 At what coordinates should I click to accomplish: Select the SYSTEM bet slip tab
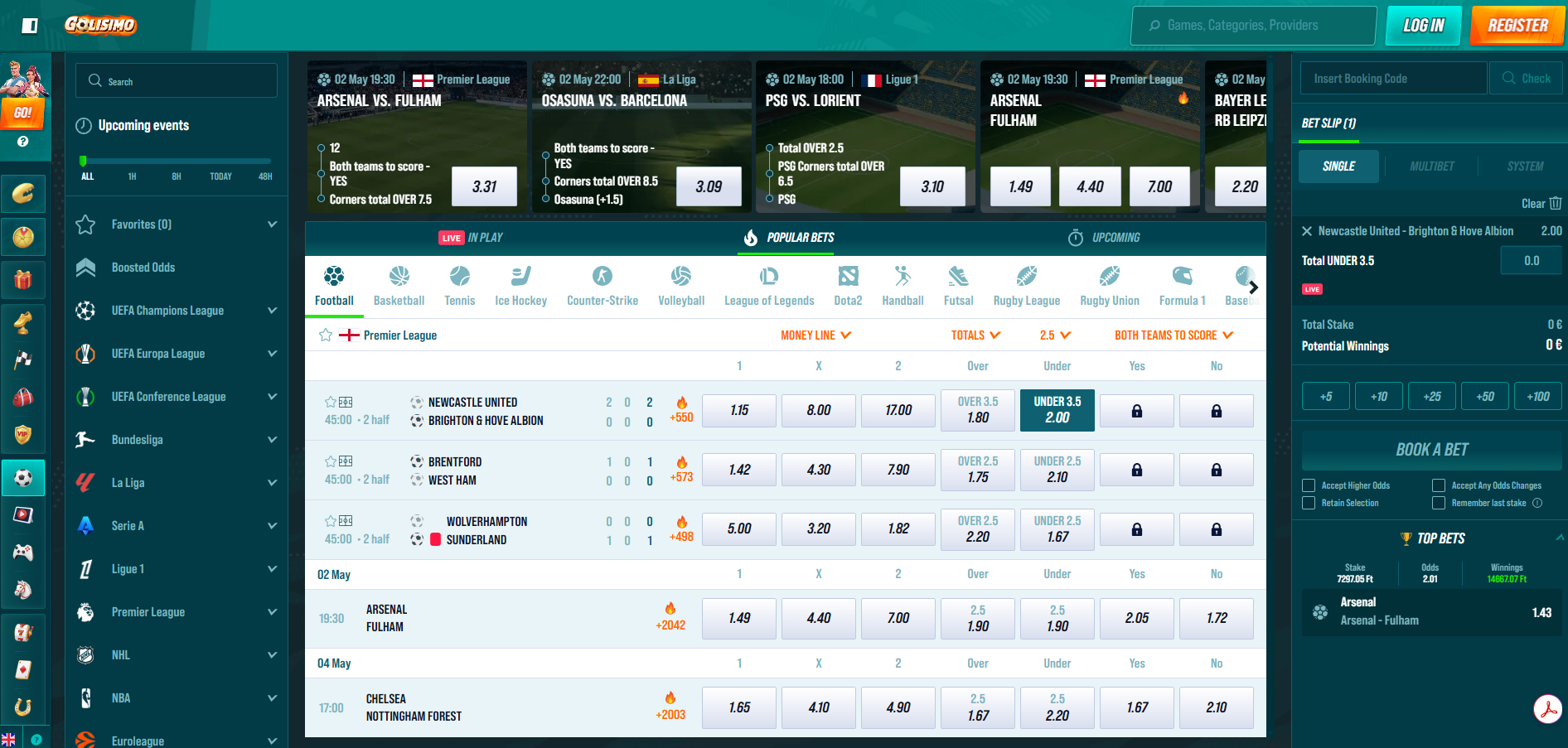(1525, 166)
